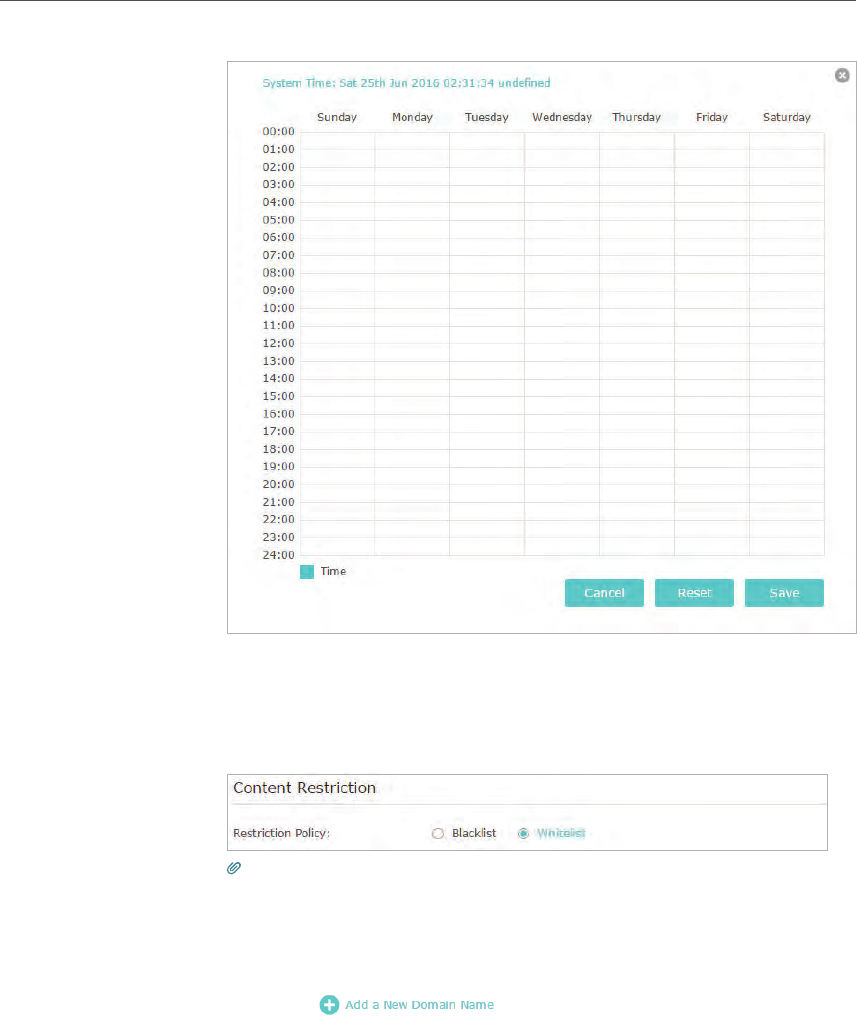
Task: Click the plus icon to add a domain name
Action: click(x=329, y=1004)
